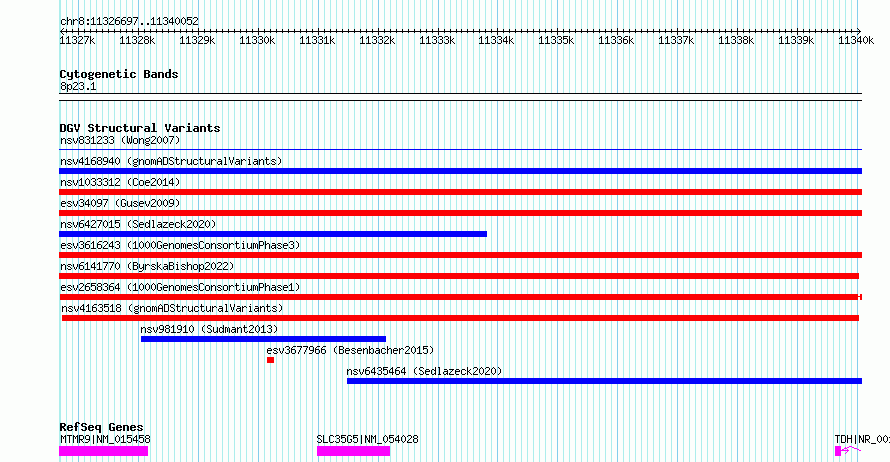
Task: Click the blue nsv6427015 variant bar
Action: click(273, 234)
